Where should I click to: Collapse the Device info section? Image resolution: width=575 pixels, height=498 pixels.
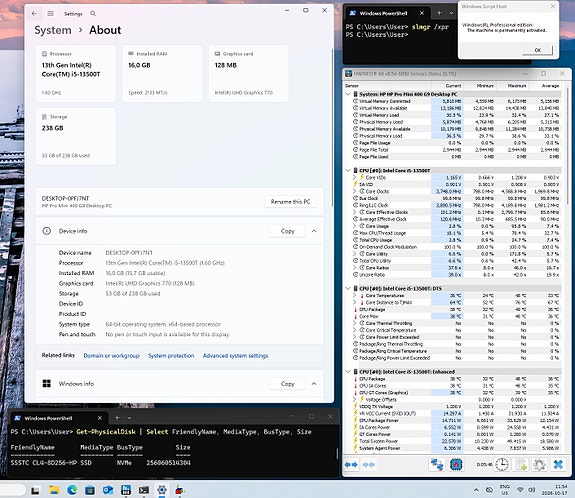point(314,231)
